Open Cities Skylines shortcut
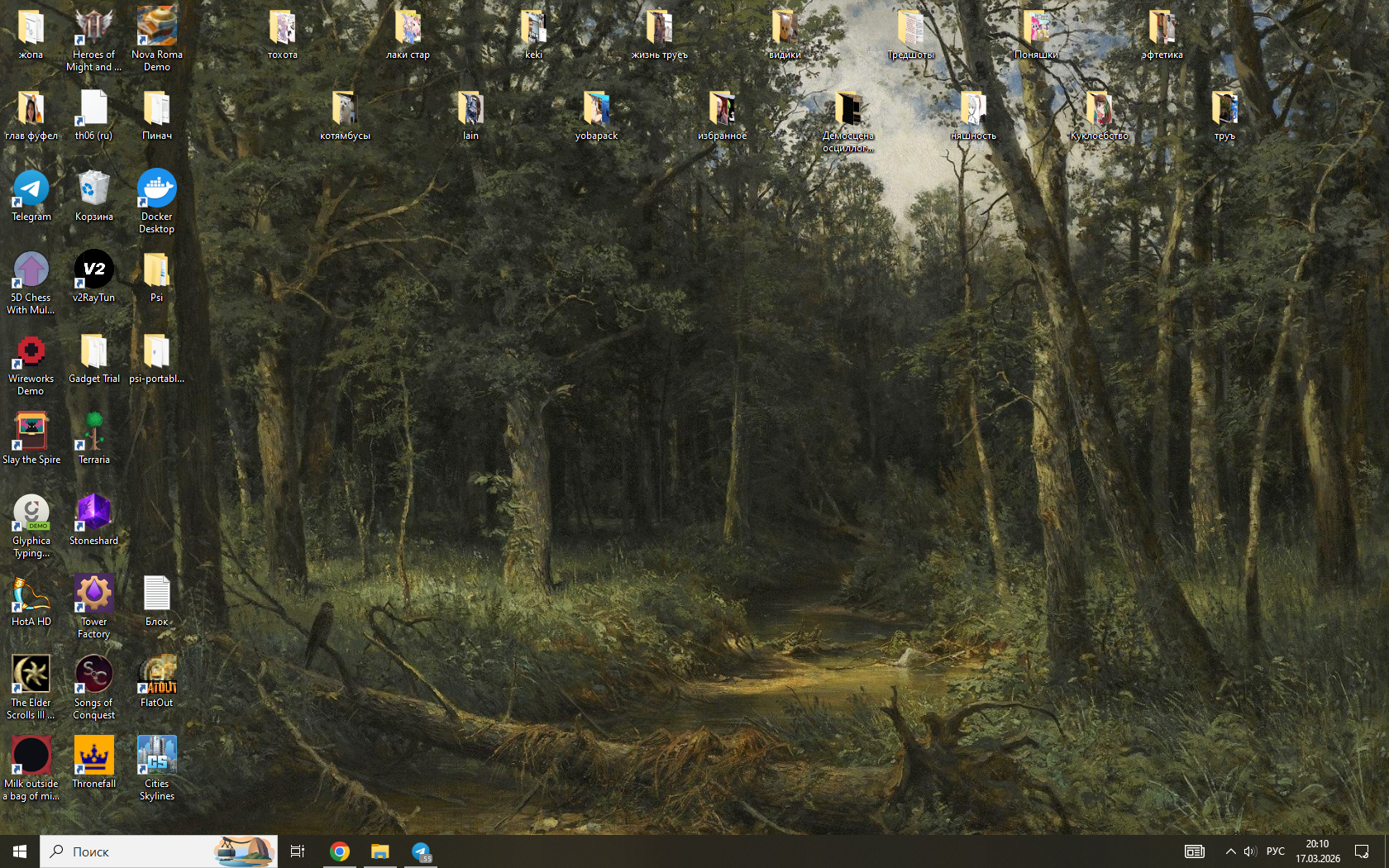This screenshot has width=1389, height=868. (157, 769)
